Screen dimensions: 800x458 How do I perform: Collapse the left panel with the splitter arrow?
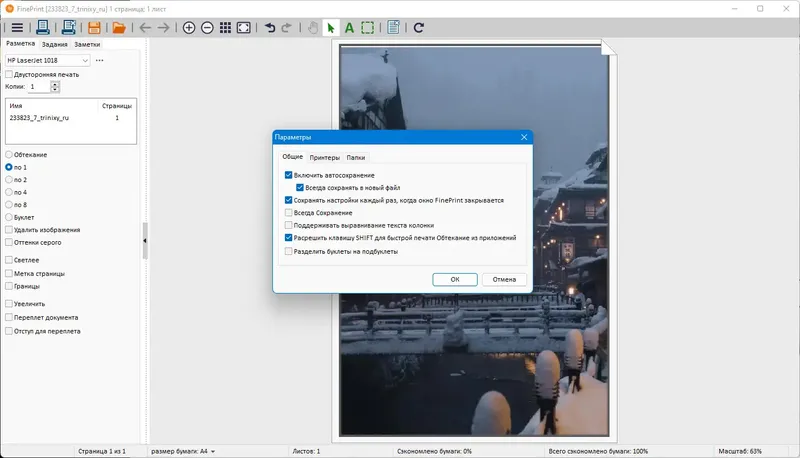(x=145, y=240)
